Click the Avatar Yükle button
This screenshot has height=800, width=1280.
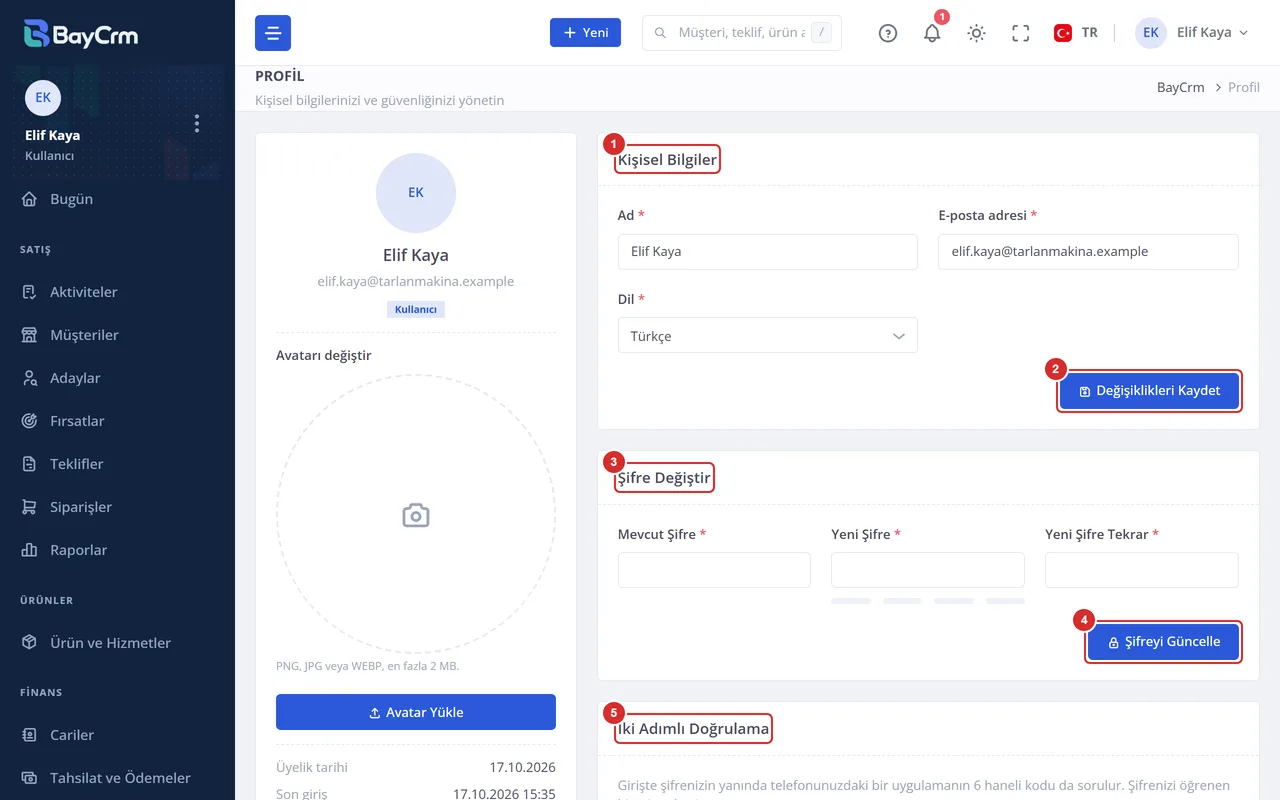416,712
